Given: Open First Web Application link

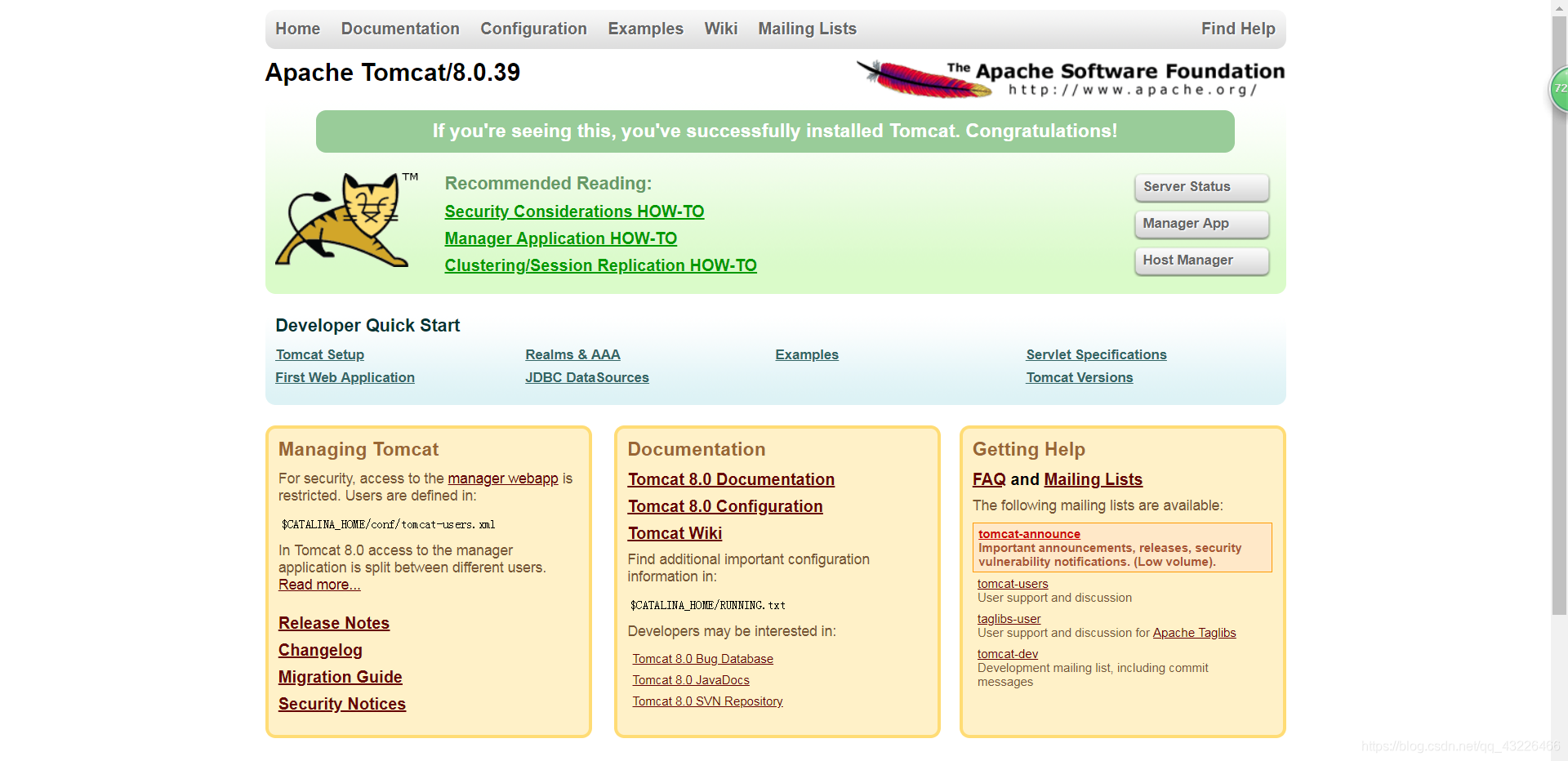Looking at the screenshot, I should coord(345,377).
